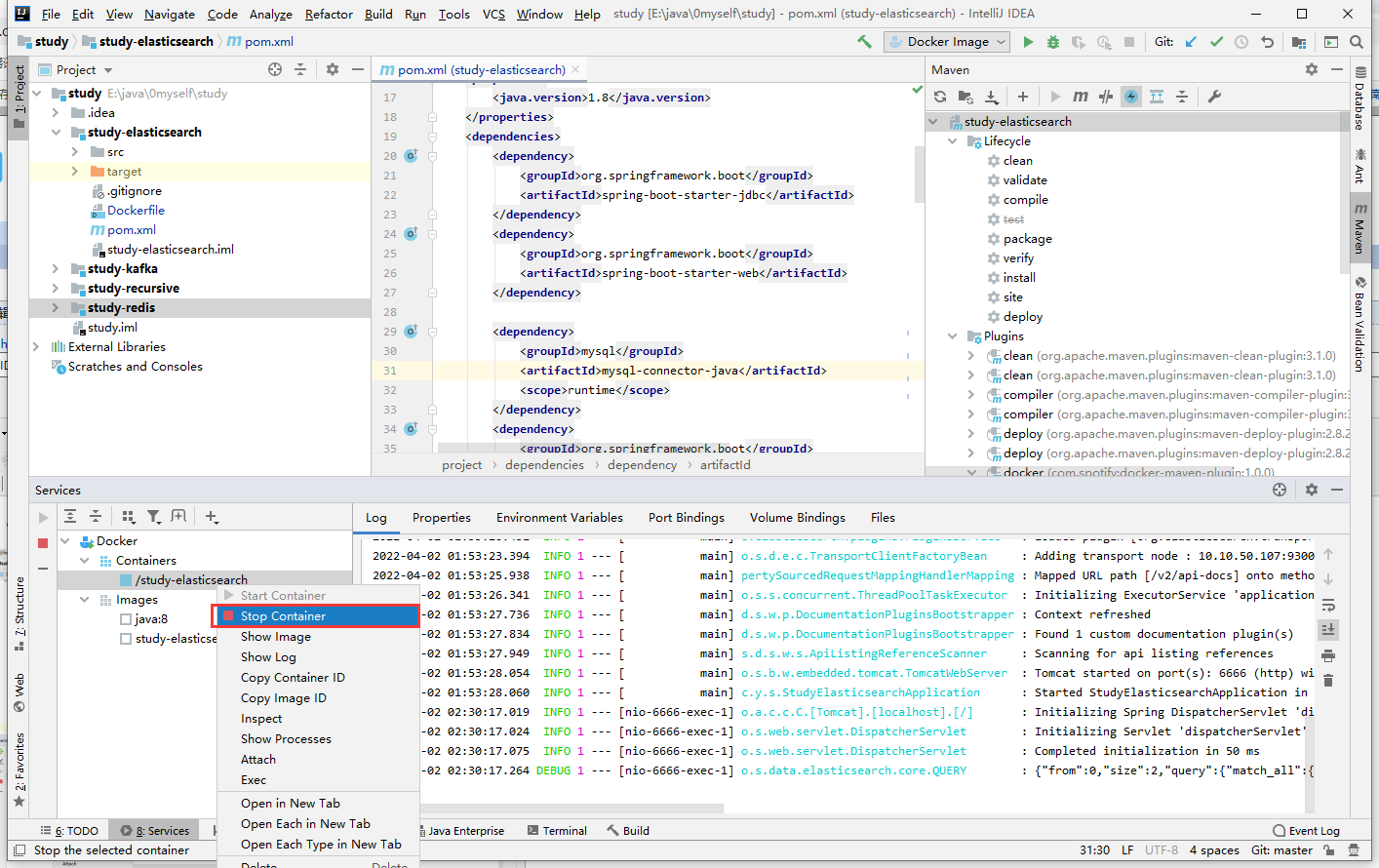This screenshot has height=868, width=1379.
Task: Click the Git Update Project arrow
Action: (1191, 42)
